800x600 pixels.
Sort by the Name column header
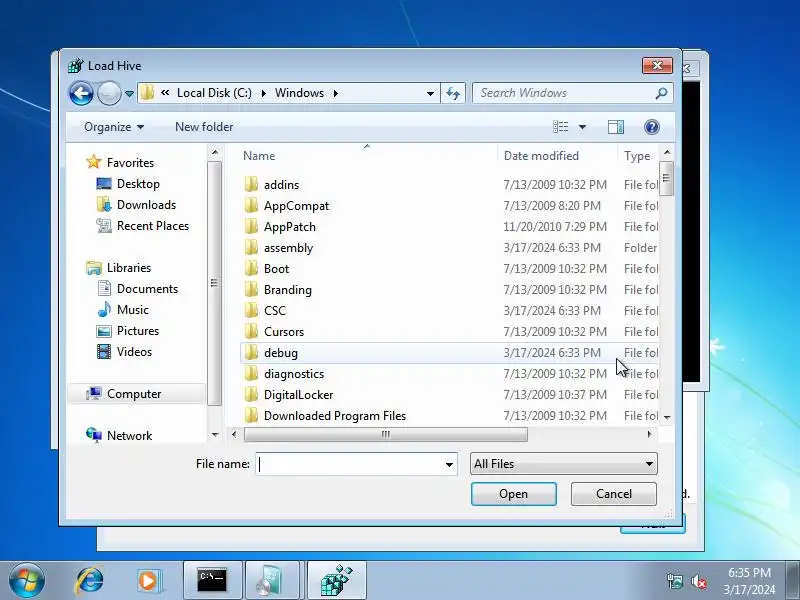click(259, 156)
